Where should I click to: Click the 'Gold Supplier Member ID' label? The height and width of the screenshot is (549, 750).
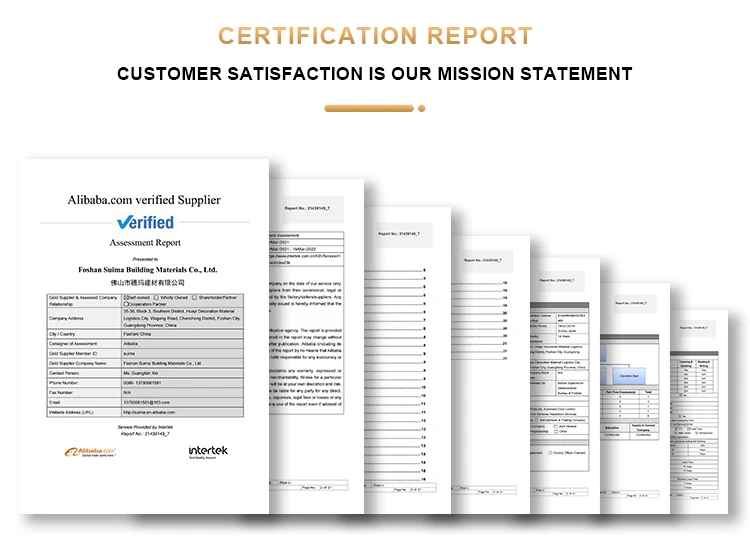(x=73, y=353)
